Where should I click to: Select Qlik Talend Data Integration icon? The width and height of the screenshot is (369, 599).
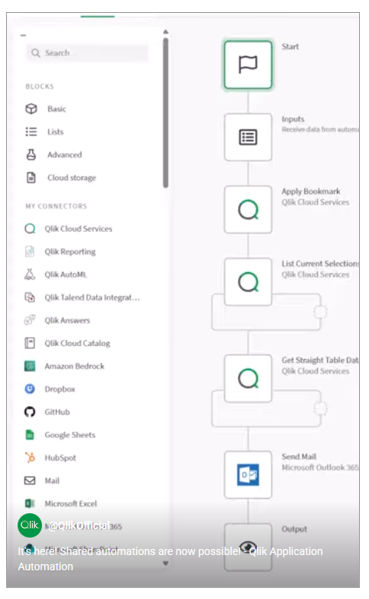click(x=30, y=297)
